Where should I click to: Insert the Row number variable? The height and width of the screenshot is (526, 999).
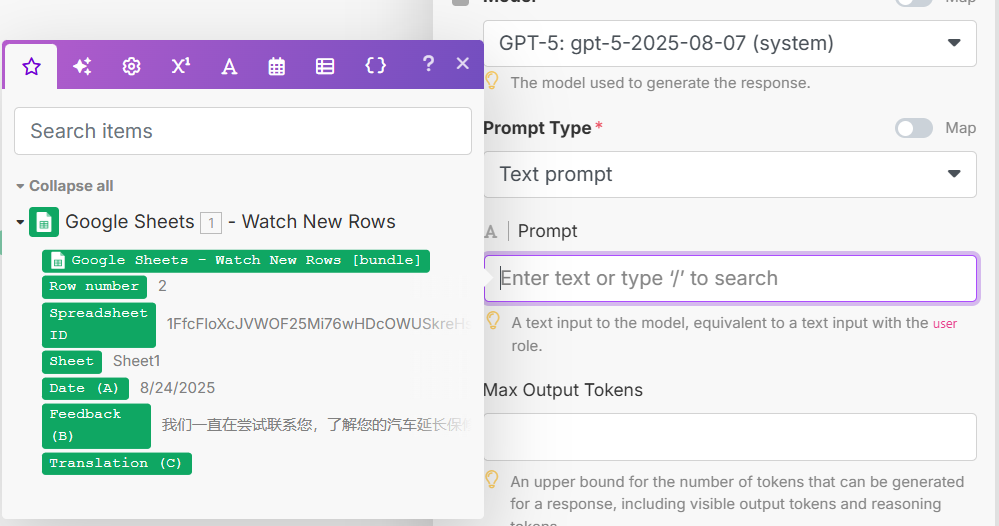coord(94,287)
